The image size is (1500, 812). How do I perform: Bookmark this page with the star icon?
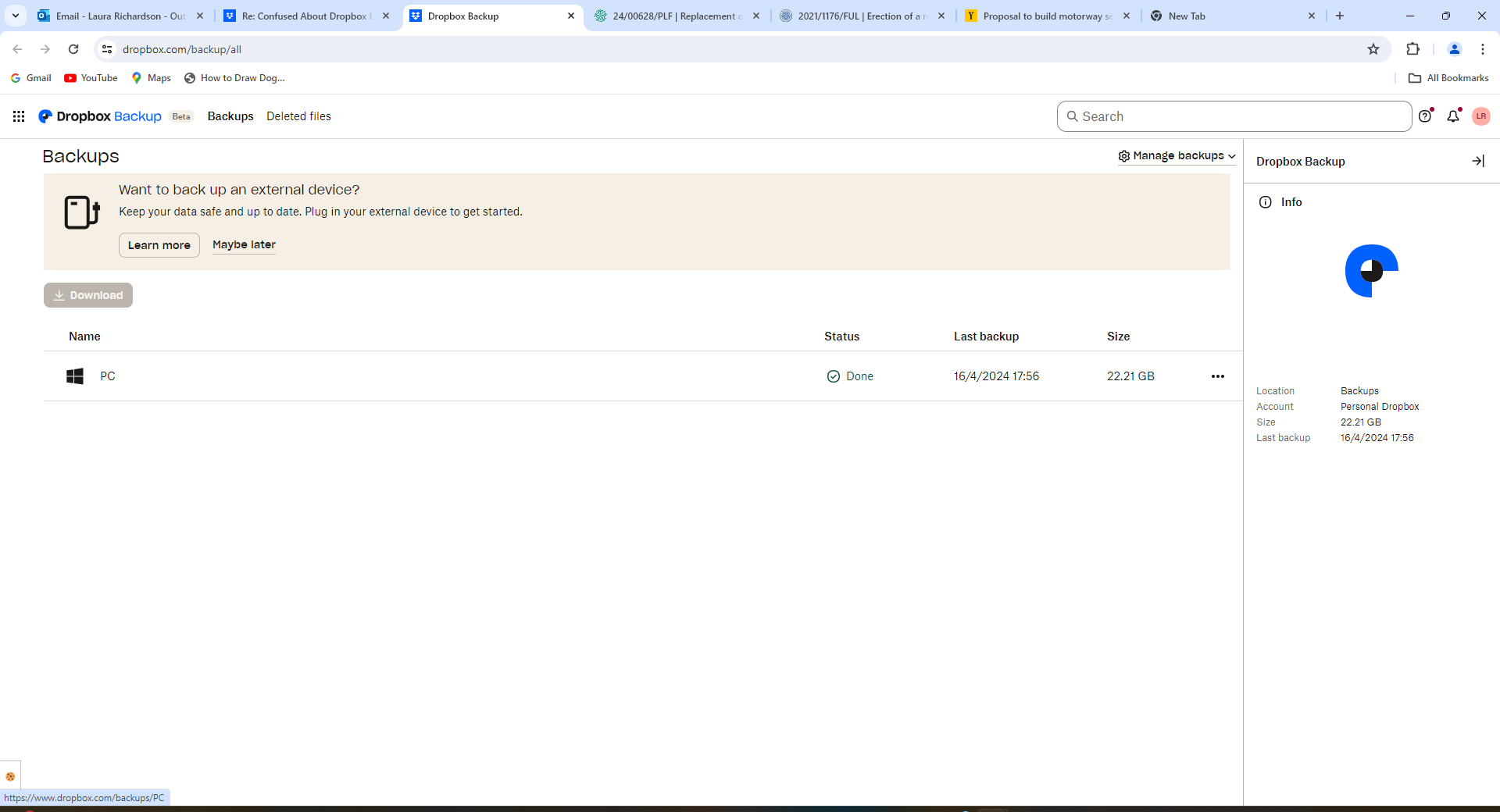(1373, 49)
